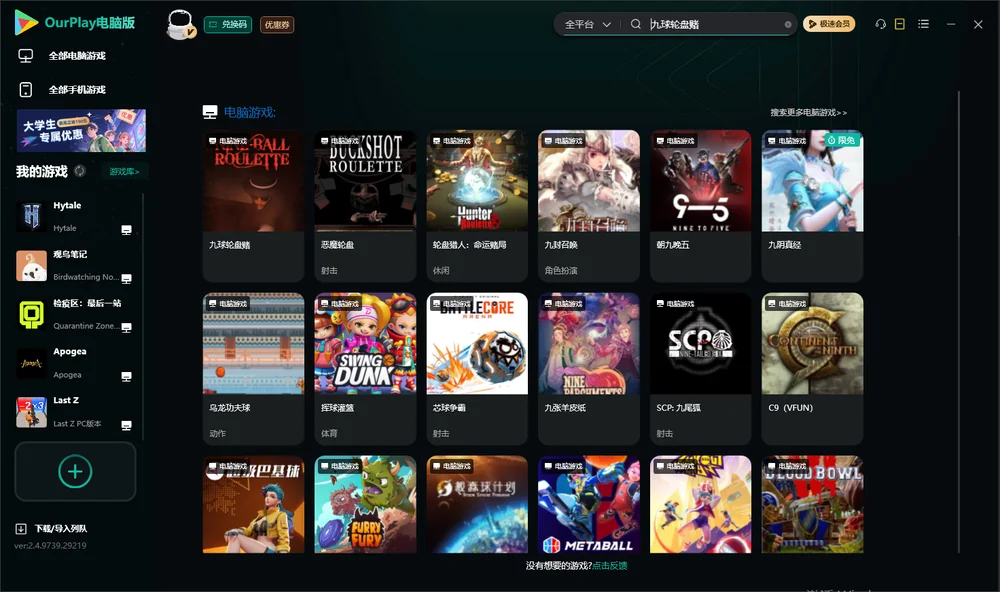Open the Buckshot Roulette 恶魔轮盘 card
The image size is (1000, 592).
pos(365,206)
